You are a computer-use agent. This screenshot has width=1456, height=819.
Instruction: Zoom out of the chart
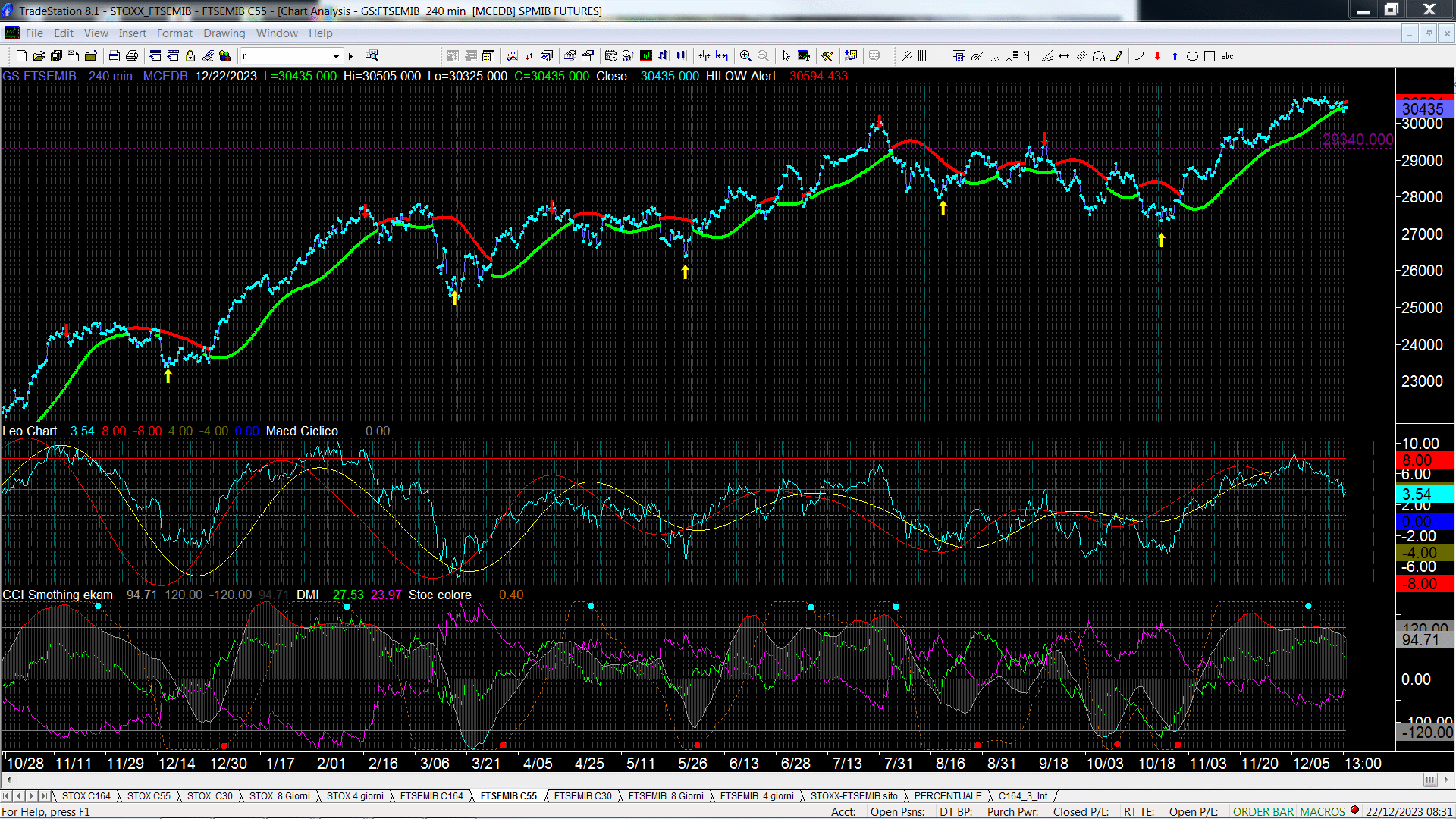pyautogui.click(x=764, y=56)
